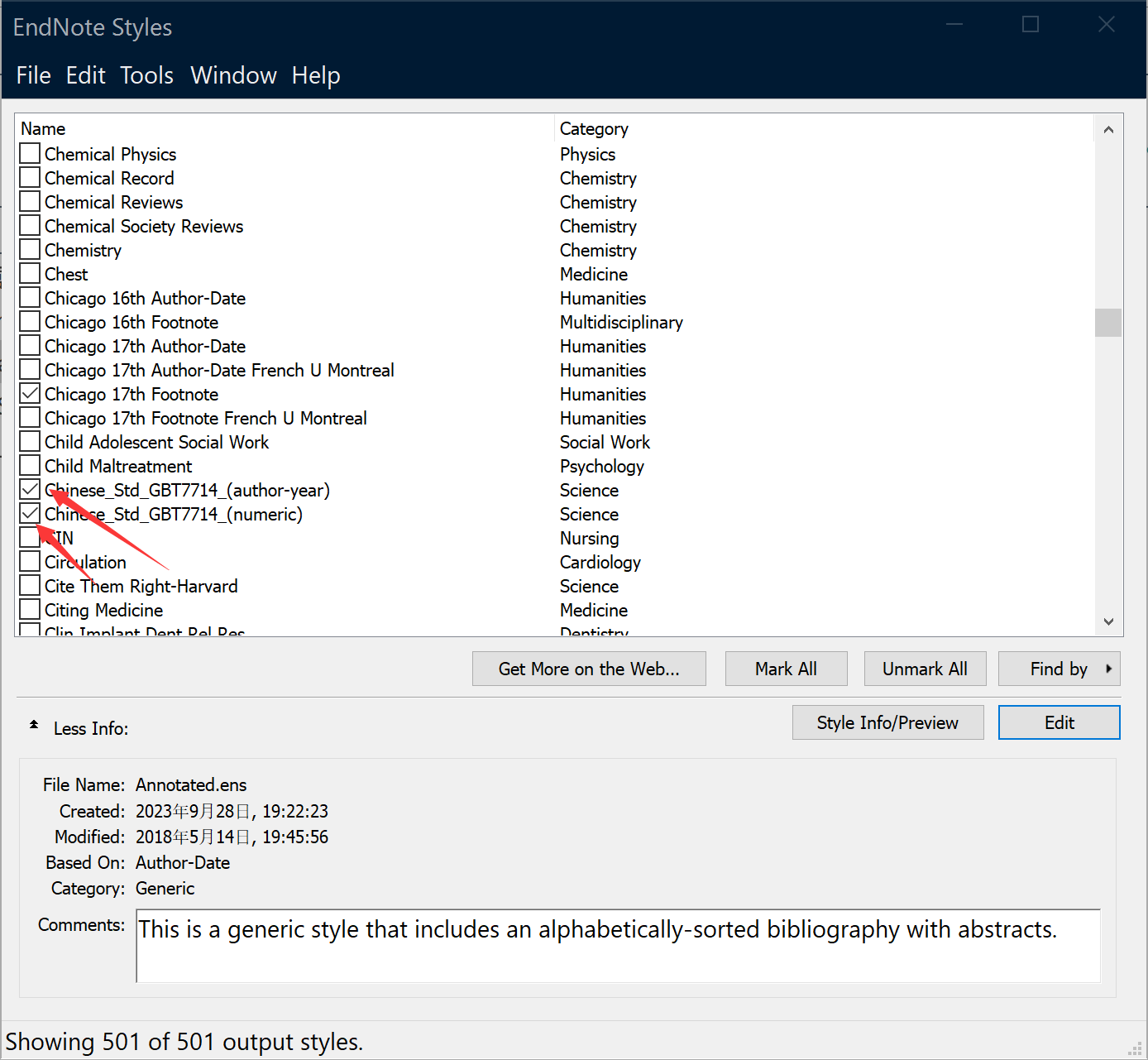Click the Multidisciplinary category cell
The height and width of the screenshot is (1060, 1148).
pyautogui.click(x=621, y=322)
